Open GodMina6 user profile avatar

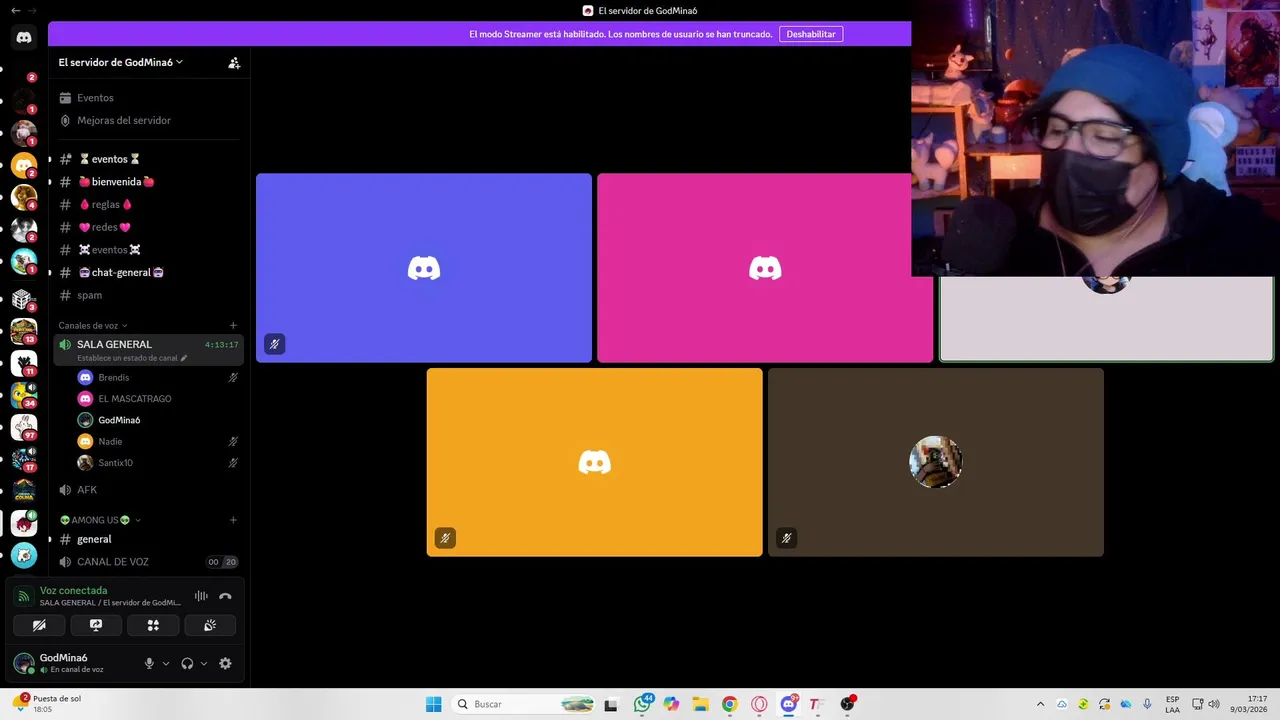[23, 663]
